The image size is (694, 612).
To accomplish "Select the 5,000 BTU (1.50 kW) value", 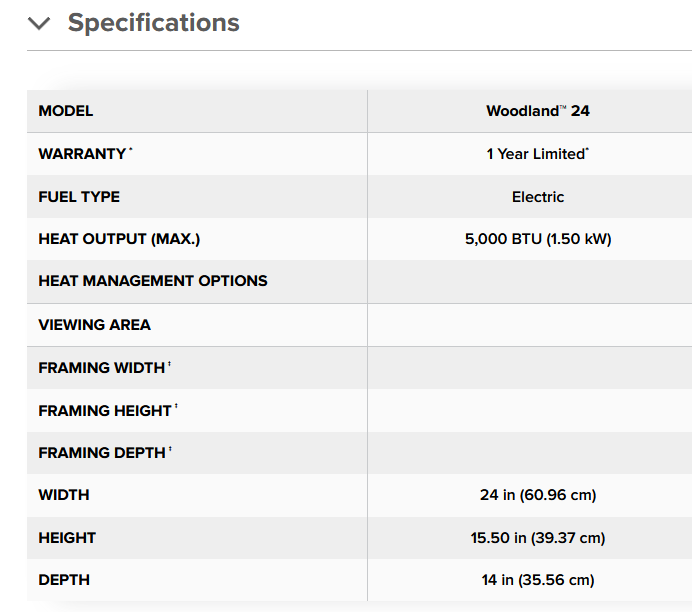I will click(x=537, y=240).
